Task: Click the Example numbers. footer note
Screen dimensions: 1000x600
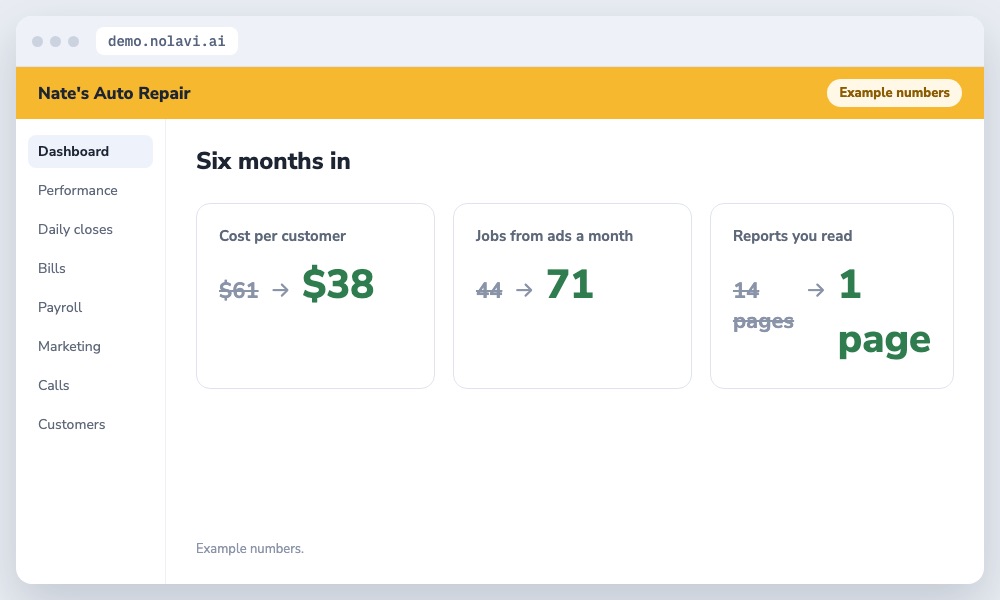Action: 249,548
